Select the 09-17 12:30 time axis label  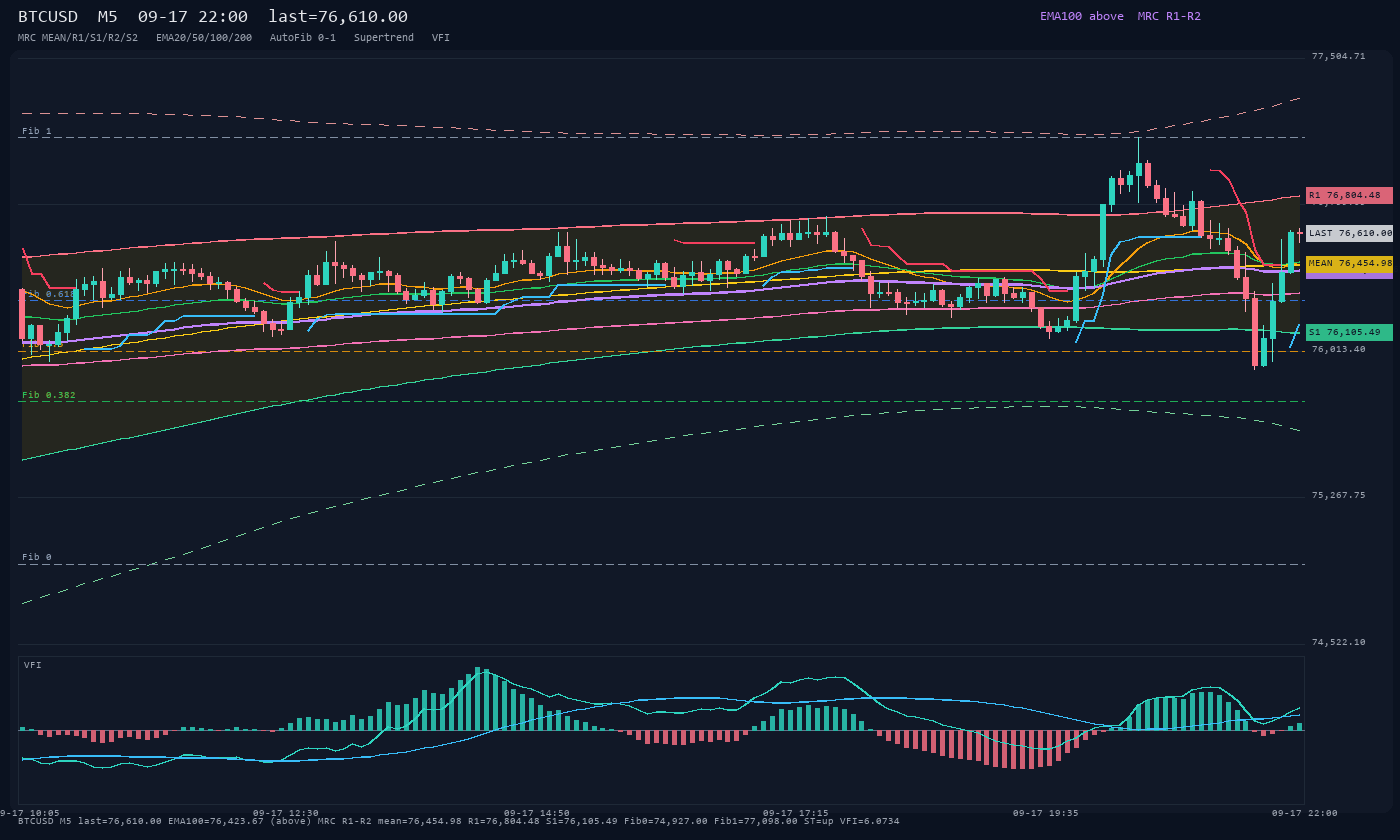[x=286, y=813]
